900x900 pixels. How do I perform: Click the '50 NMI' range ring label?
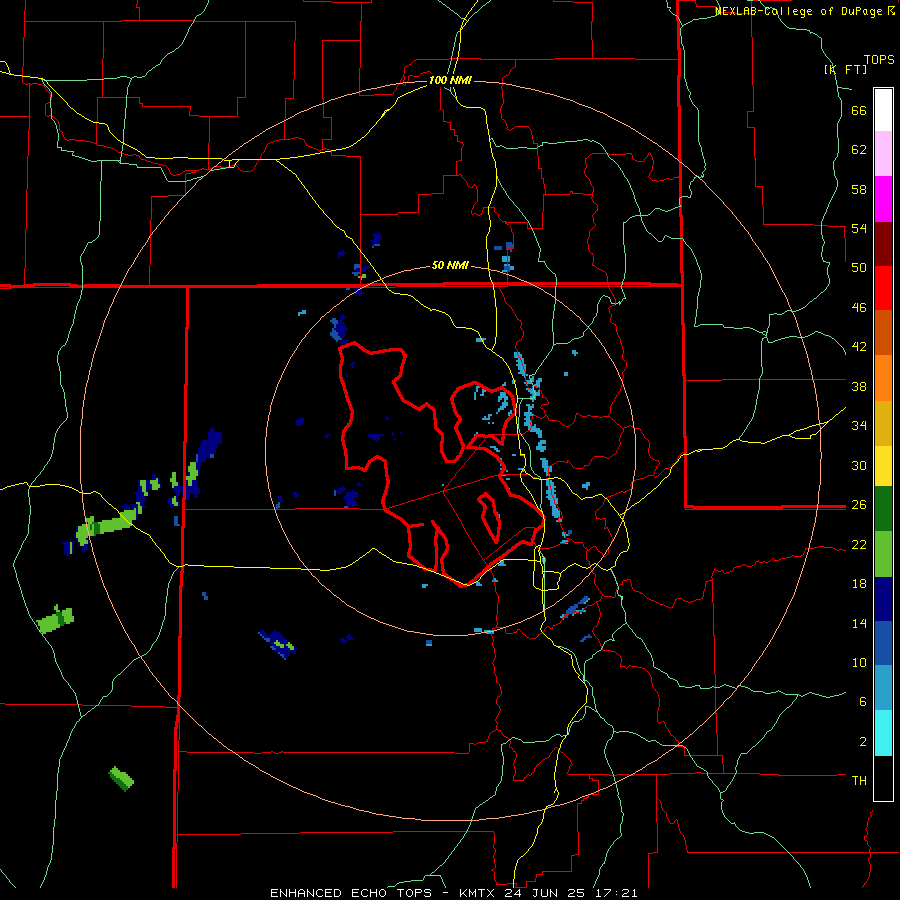[x=450, y=265]
